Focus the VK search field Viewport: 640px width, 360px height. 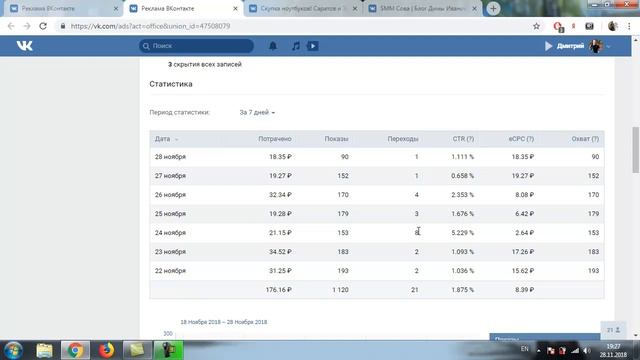(x=196, y=46)
